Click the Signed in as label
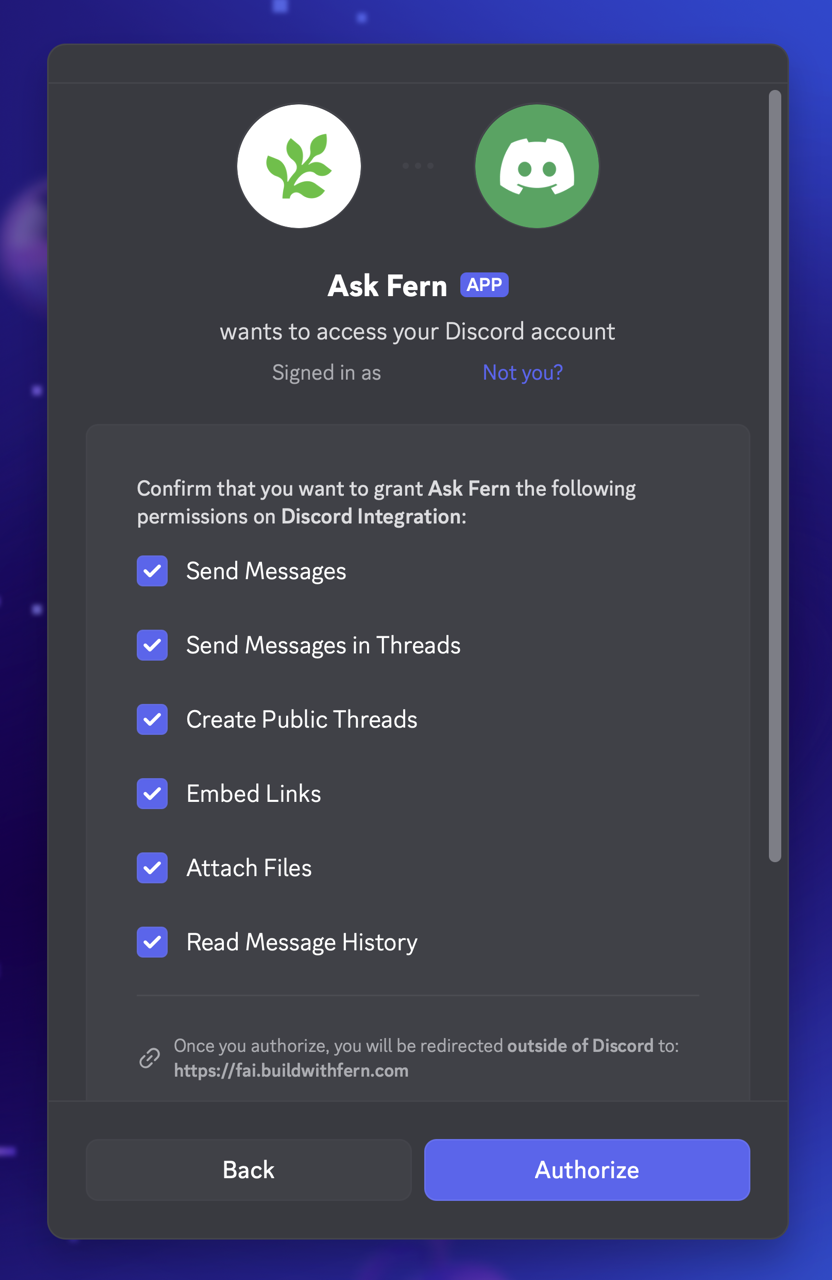832x1280 pixels. pos(326,372)
